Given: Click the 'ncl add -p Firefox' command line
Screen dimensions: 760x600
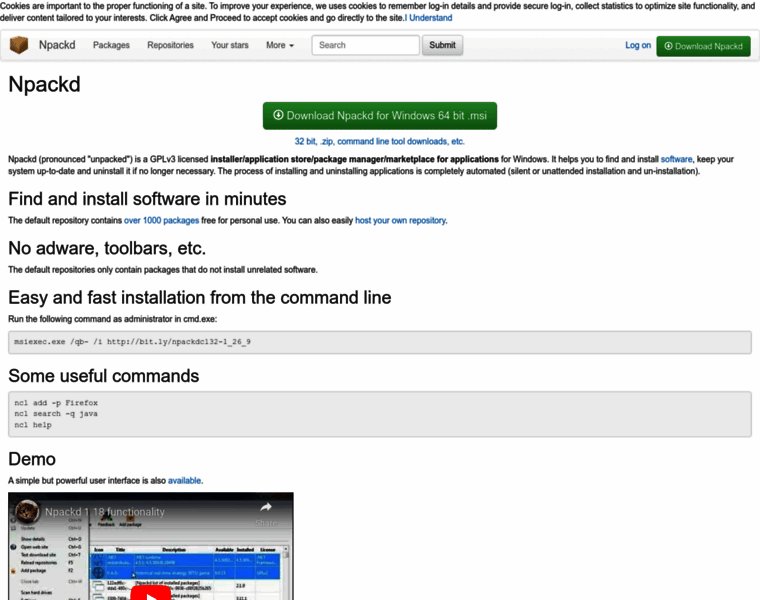Looking at the screenshot, I should click(x=56, y=403).
